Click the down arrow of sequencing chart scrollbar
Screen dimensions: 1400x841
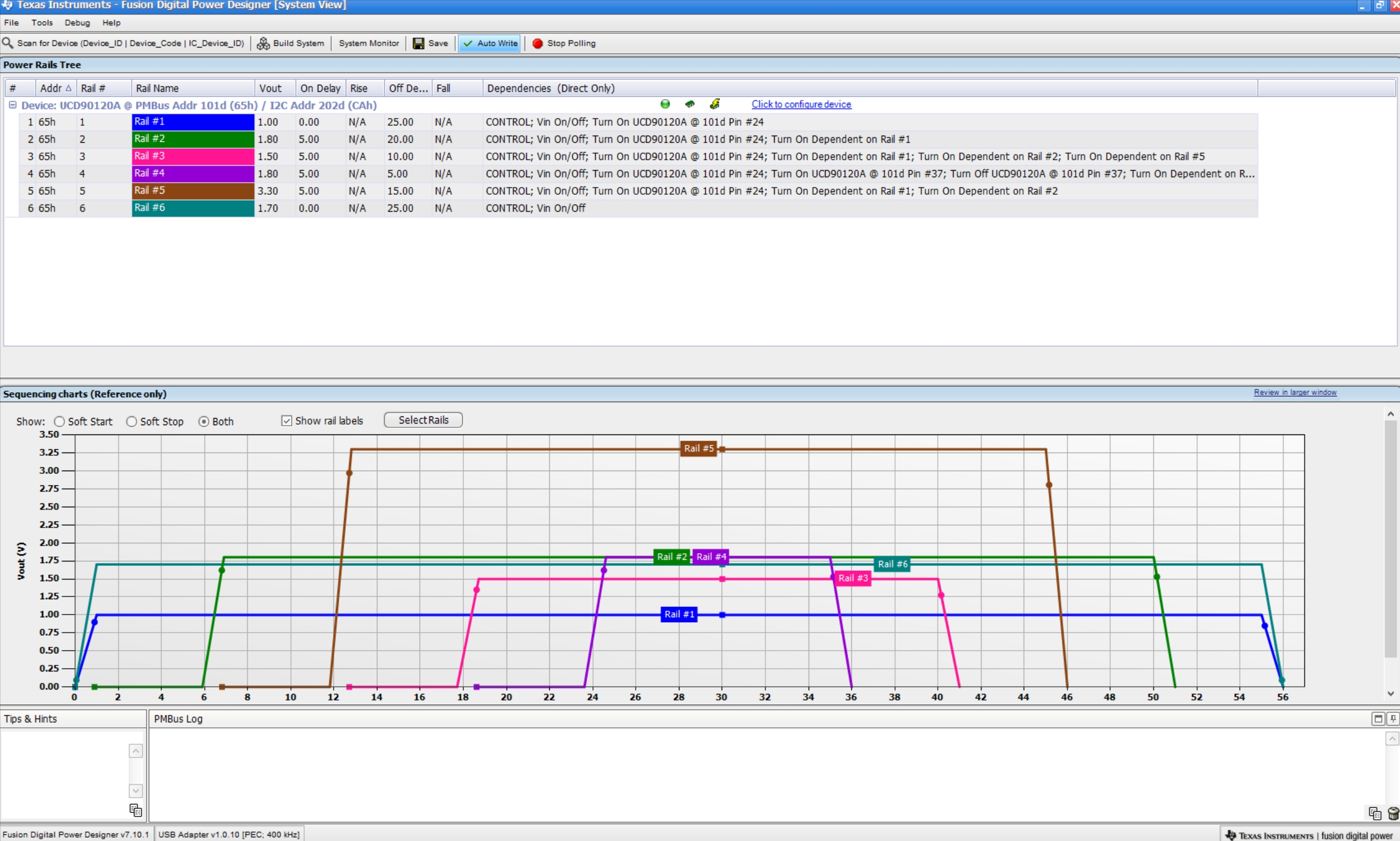coord(1390,694)
